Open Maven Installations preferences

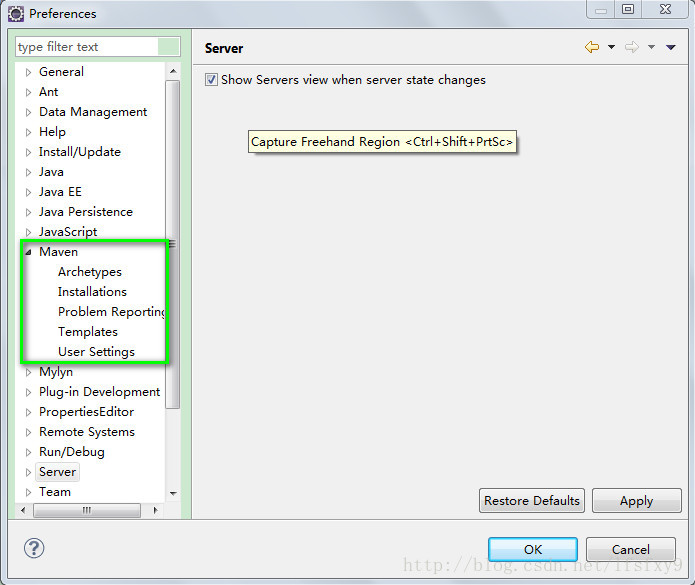92,292
